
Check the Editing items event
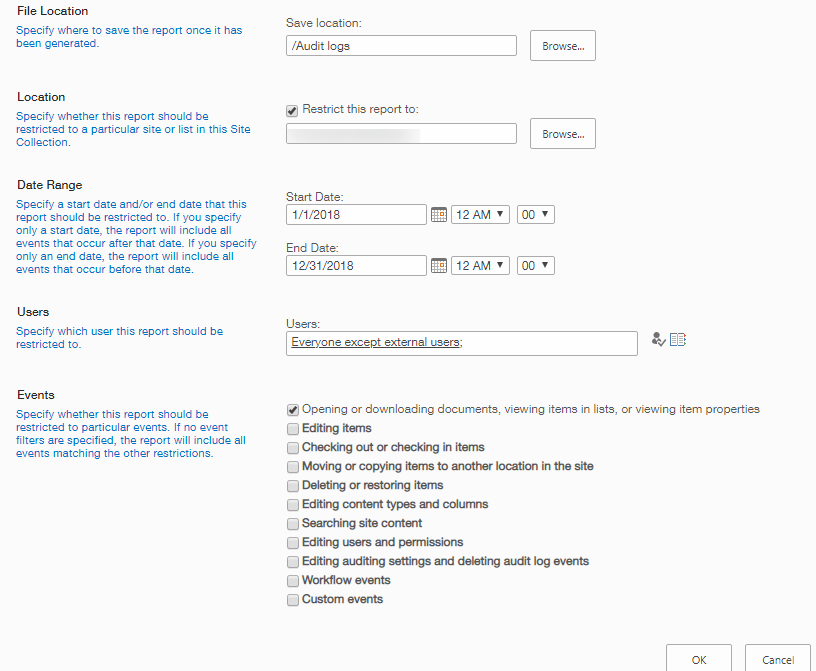pos(292,428)
